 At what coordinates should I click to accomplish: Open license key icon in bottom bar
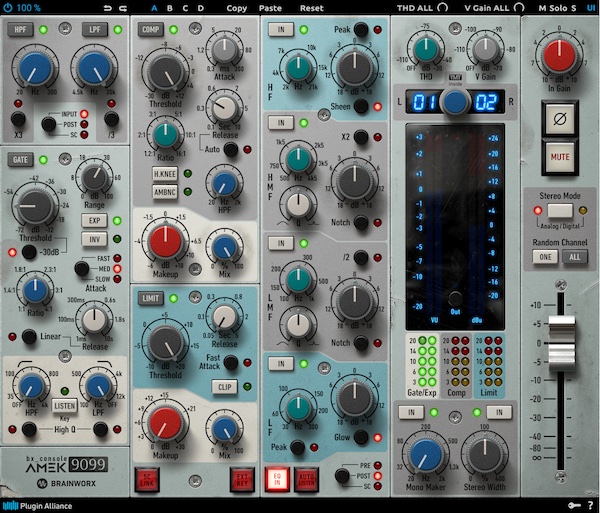(x=575, y=506)
